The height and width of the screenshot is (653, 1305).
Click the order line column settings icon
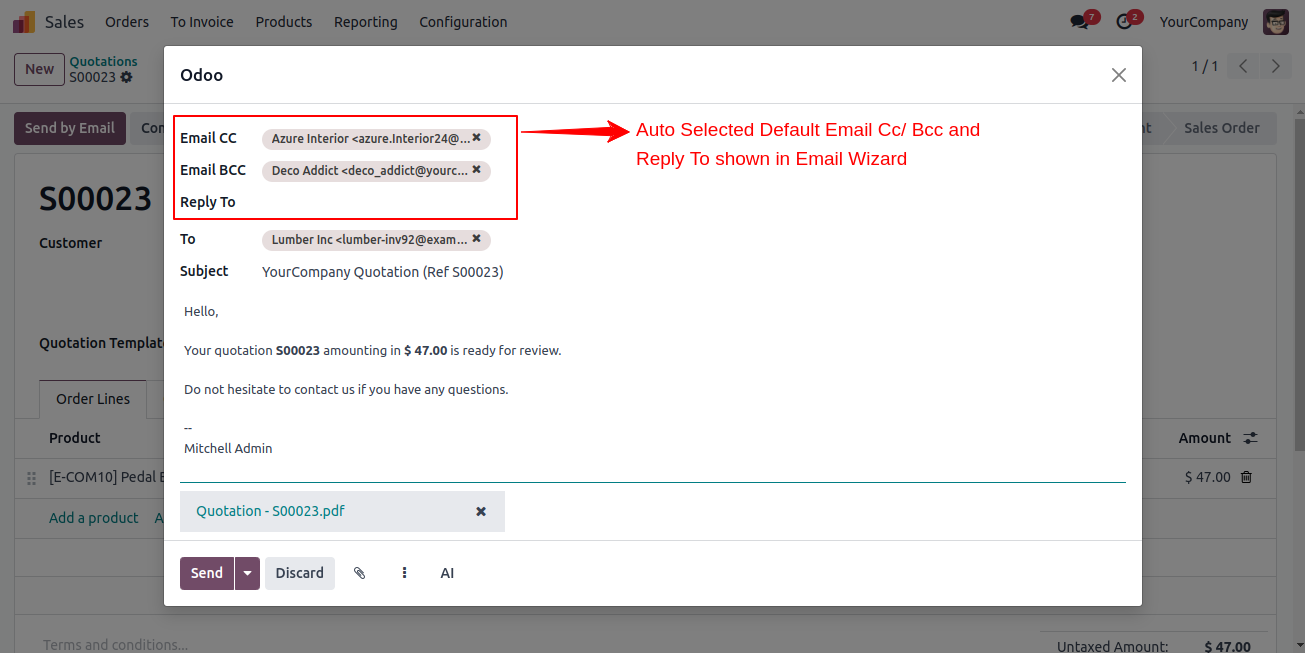tap(1251, 438)
